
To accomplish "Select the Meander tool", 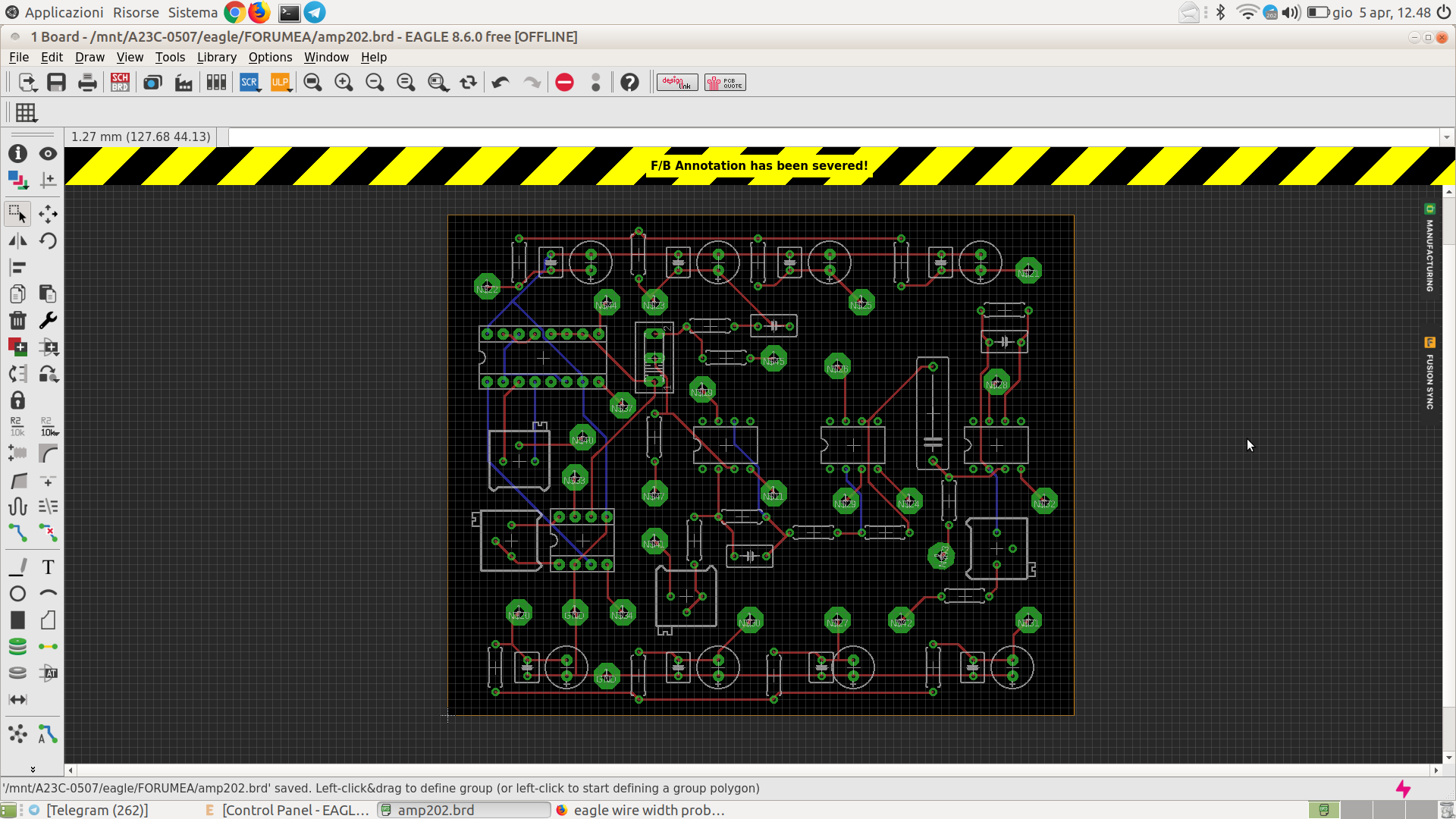I will tap(17, 507).
